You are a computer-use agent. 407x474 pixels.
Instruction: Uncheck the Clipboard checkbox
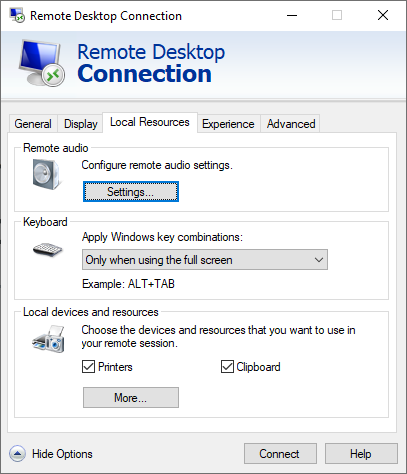tap(227, 367)
